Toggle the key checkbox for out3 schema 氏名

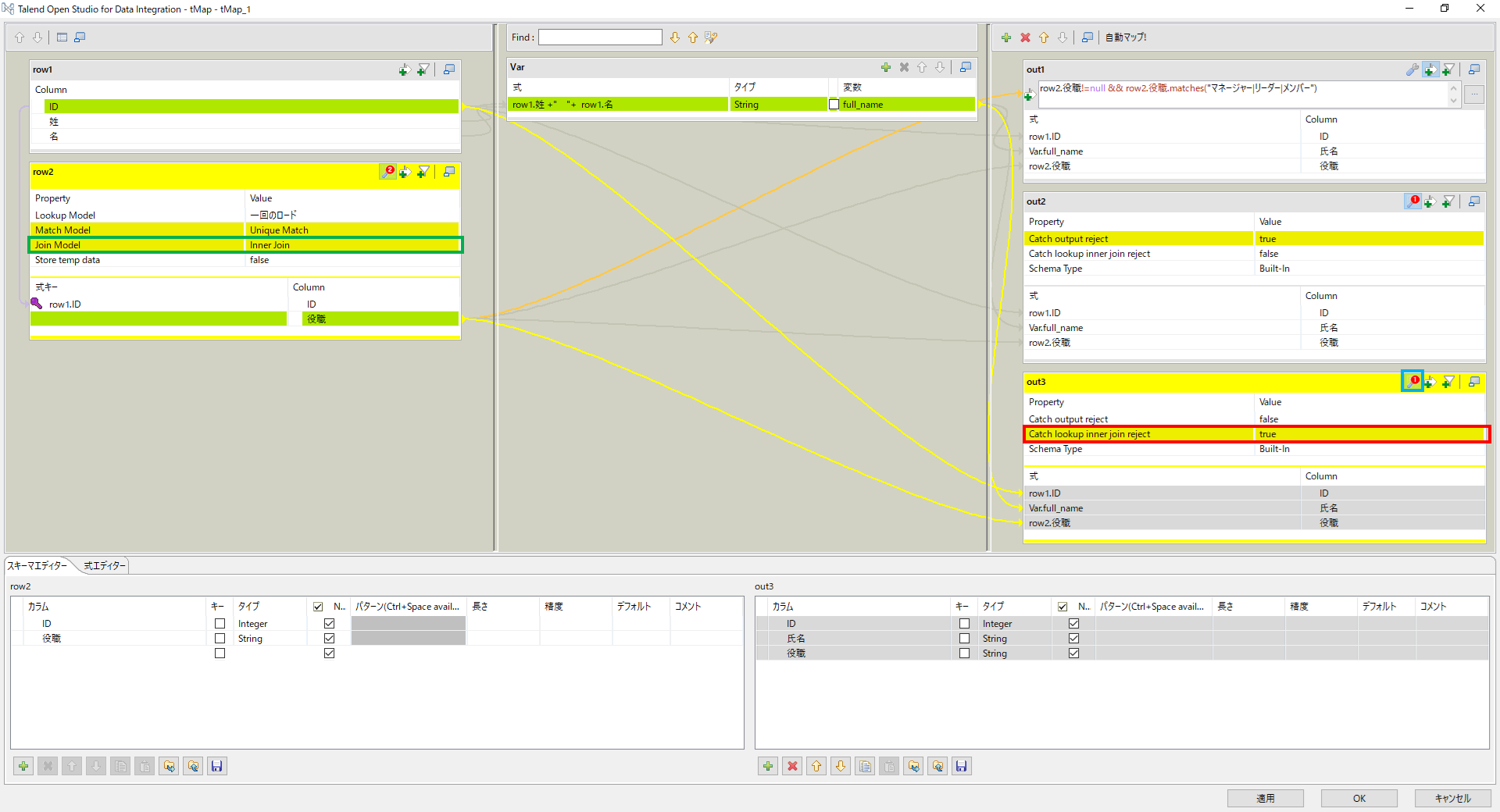coord(964,639)
